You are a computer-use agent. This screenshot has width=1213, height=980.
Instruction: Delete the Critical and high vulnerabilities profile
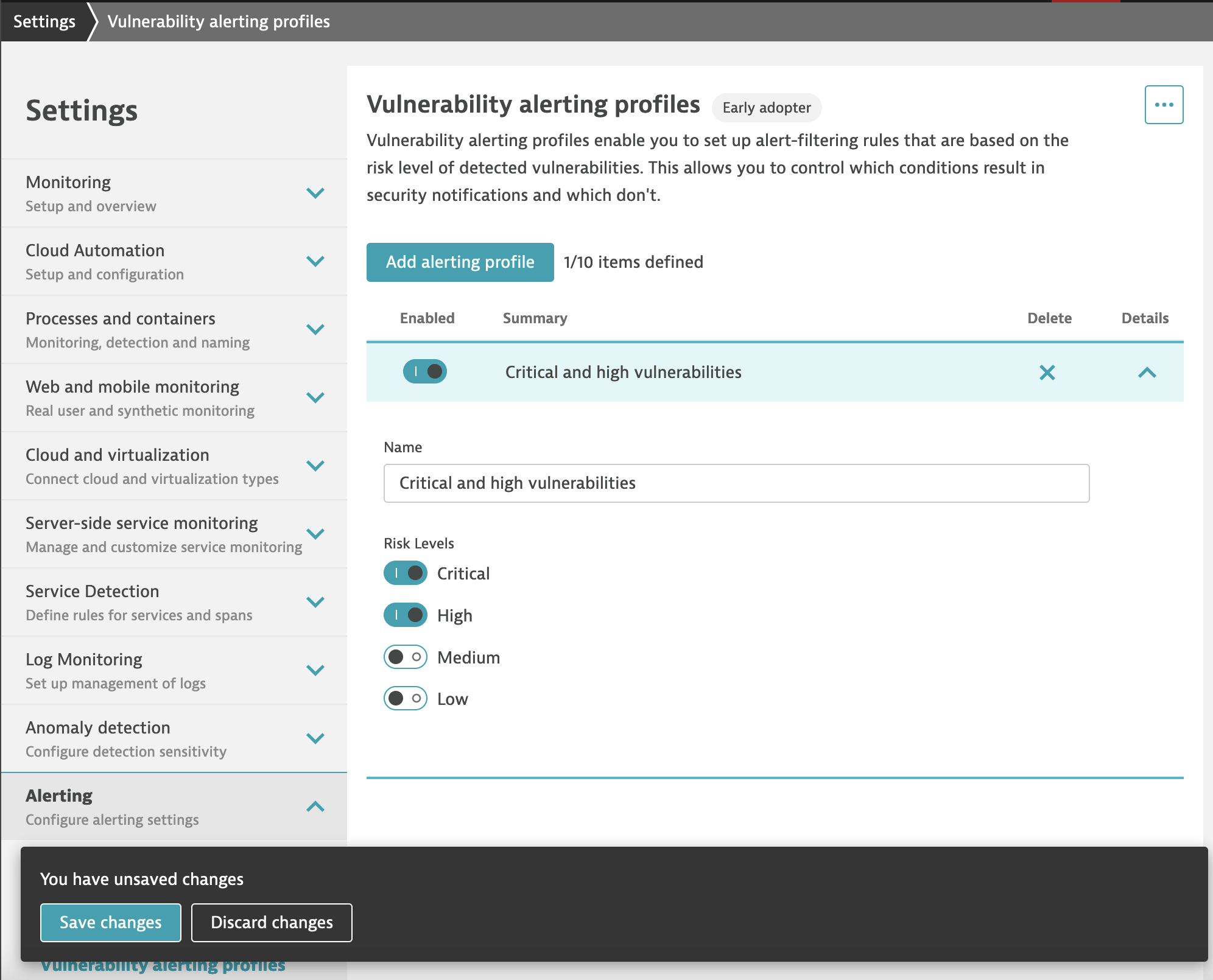[x=1047, y=373]
